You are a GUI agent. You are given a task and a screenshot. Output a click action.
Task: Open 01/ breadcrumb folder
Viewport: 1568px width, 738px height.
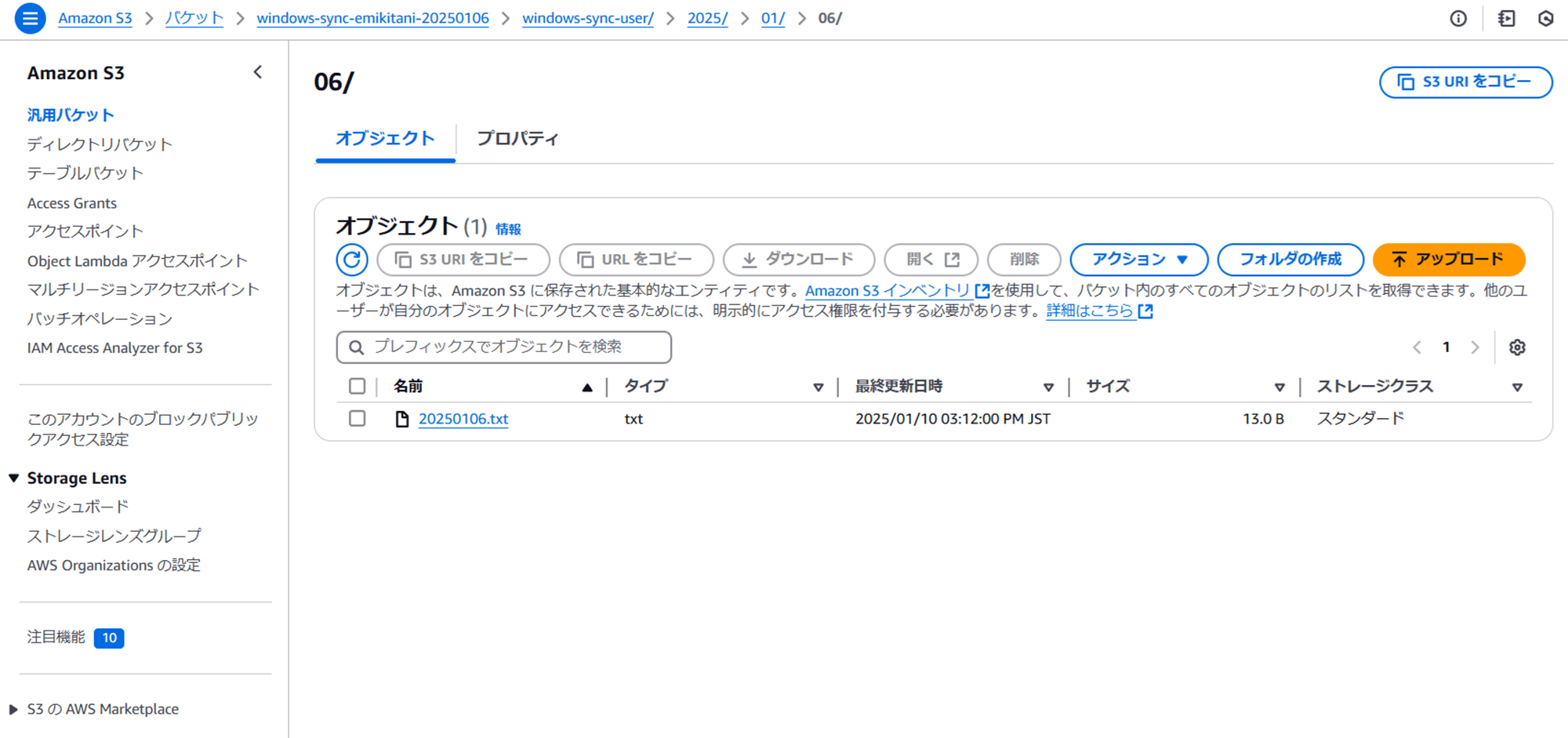point(773,18)
